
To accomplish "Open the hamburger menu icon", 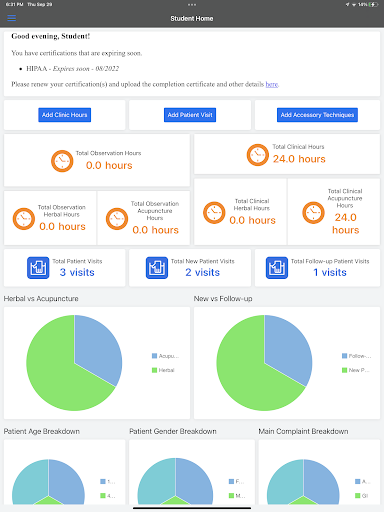I will 12,18.
